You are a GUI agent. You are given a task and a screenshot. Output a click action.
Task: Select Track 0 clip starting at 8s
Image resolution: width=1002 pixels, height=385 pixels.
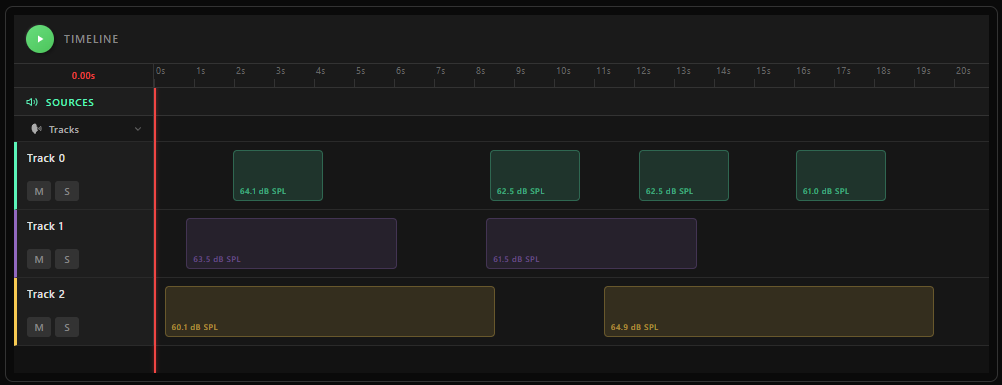pyautogui.click(x=535, y=175)
